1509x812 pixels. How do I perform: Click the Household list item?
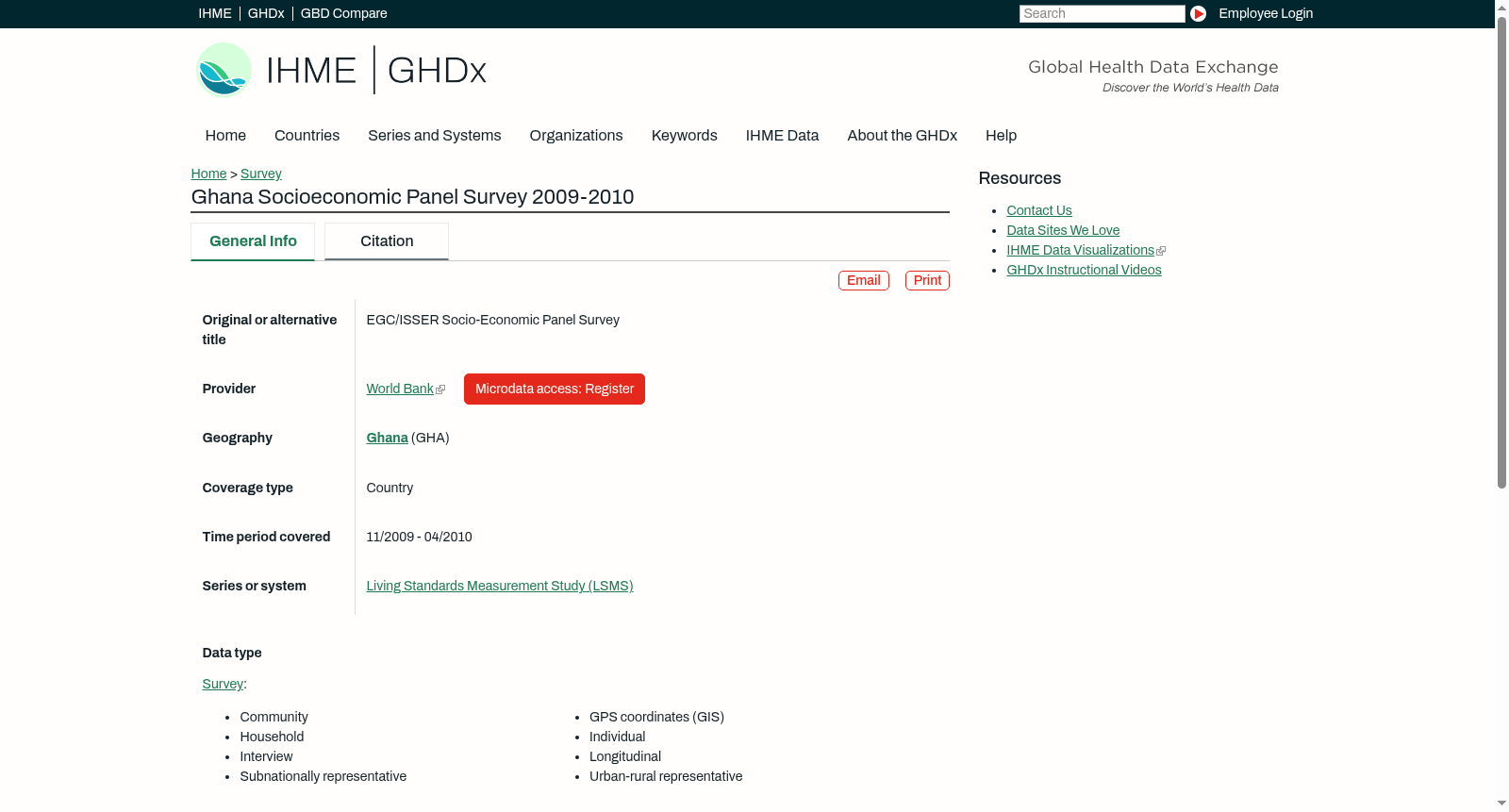point(272,737)
